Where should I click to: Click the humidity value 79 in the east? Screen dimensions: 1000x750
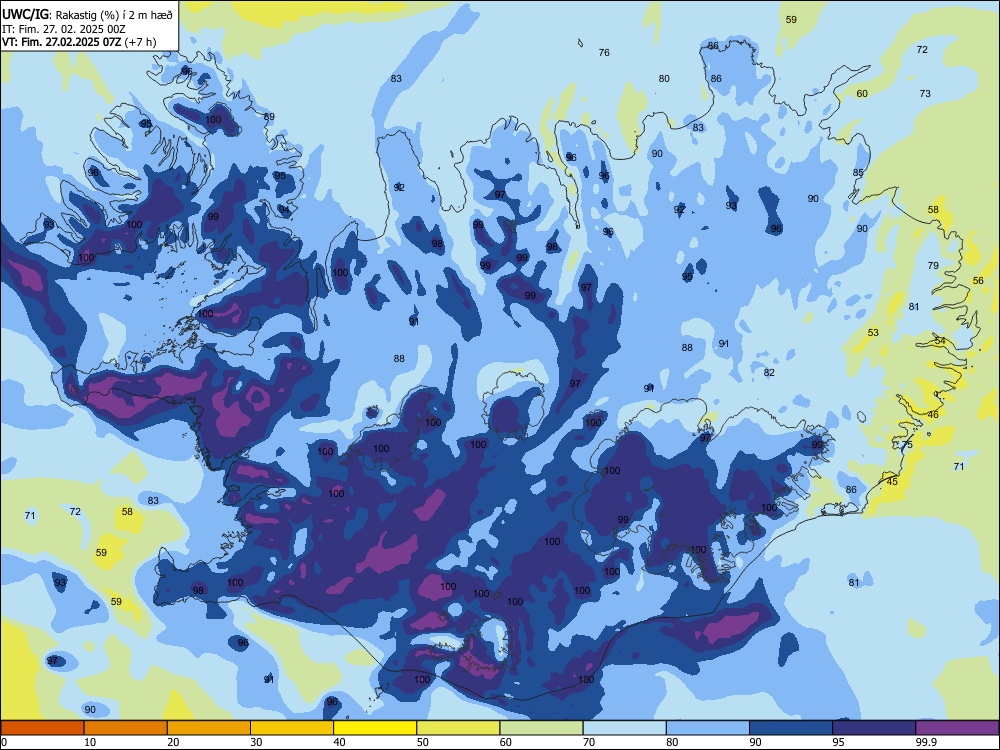pyautogui.click(x=933, y=265)
